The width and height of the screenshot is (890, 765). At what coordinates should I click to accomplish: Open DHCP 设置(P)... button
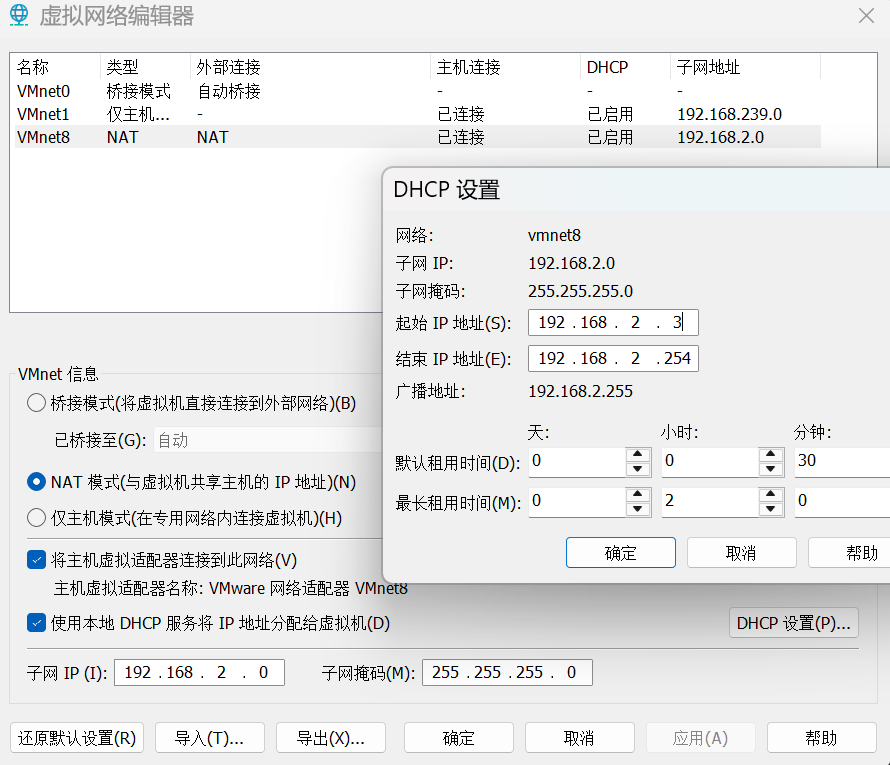click(794, 623)
